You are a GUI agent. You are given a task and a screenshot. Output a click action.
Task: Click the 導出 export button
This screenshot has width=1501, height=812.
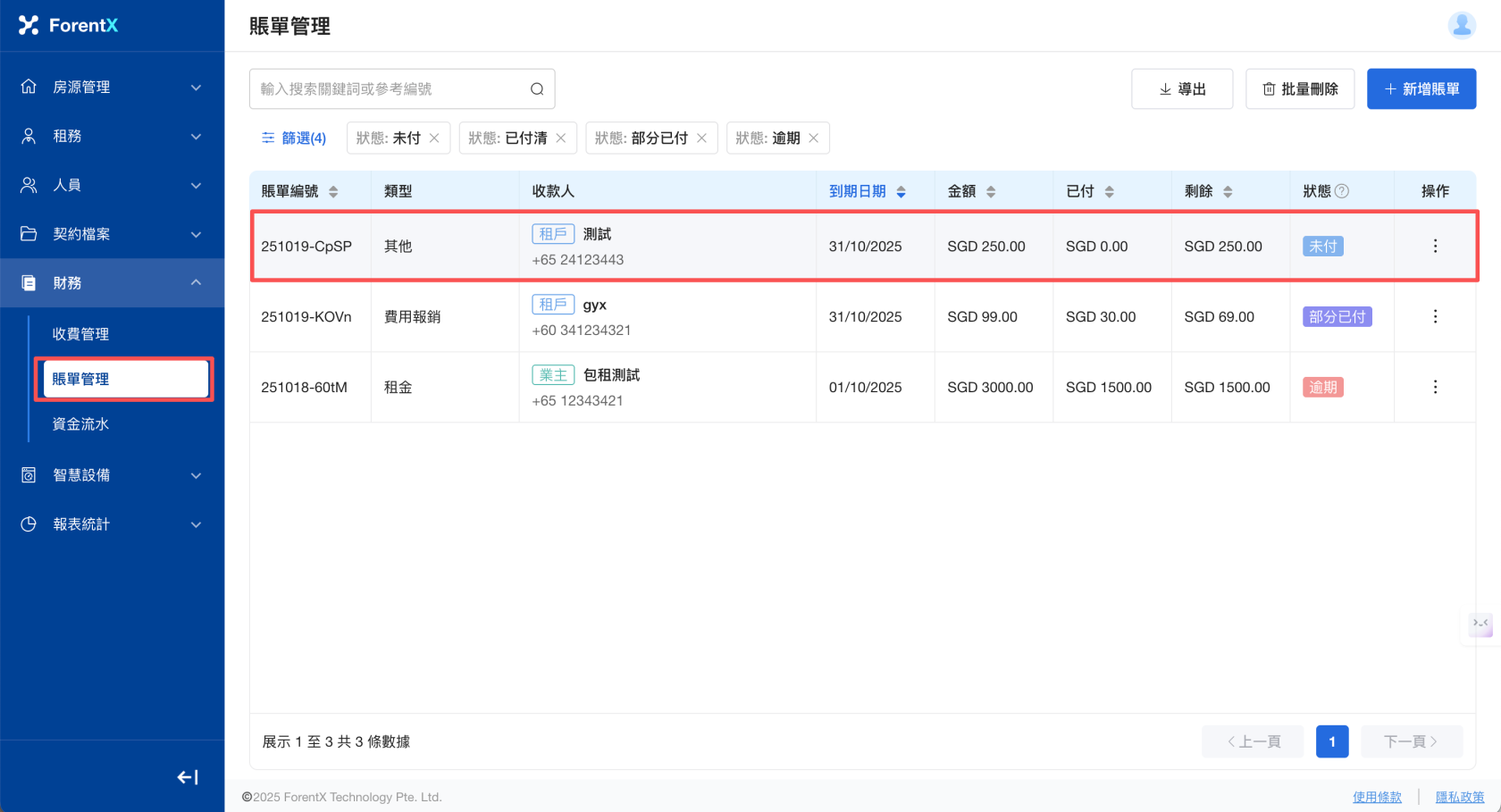1182,89
